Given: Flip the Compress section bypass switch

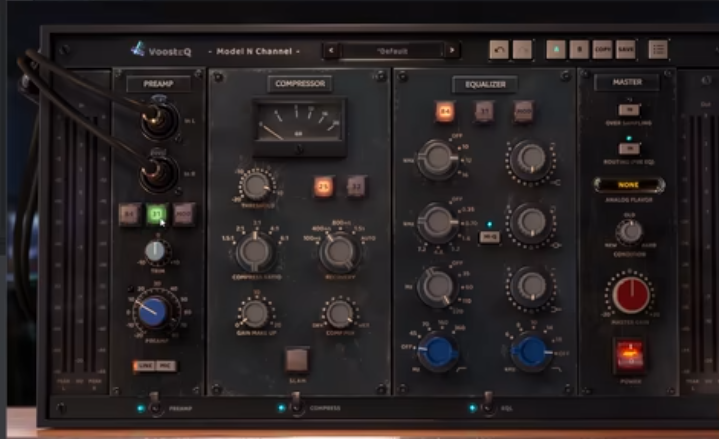Looking at the screenshot, I should point(297,404).
